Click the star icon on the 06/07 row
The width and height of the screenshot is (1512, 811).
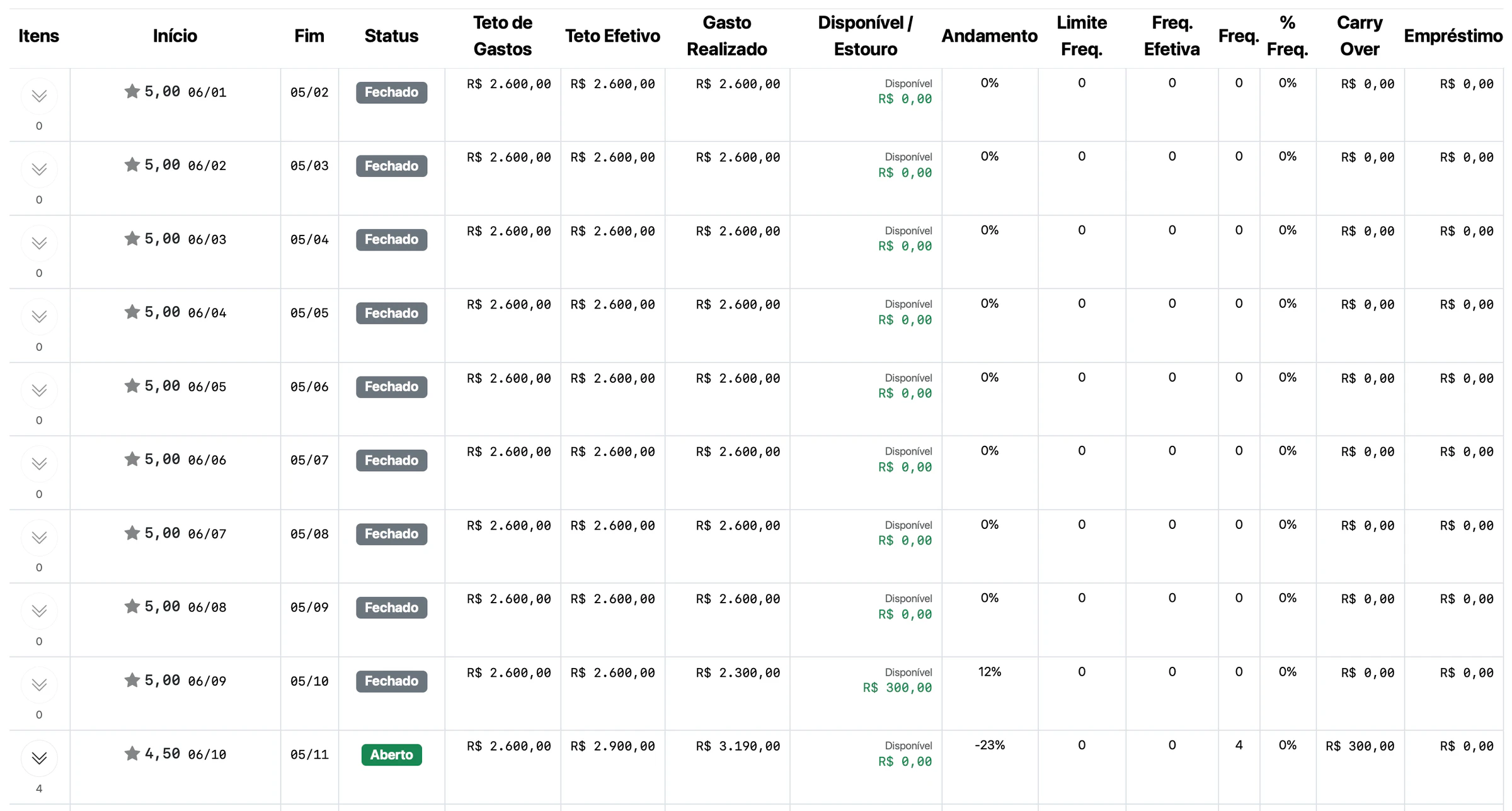(x=132, y=533)
